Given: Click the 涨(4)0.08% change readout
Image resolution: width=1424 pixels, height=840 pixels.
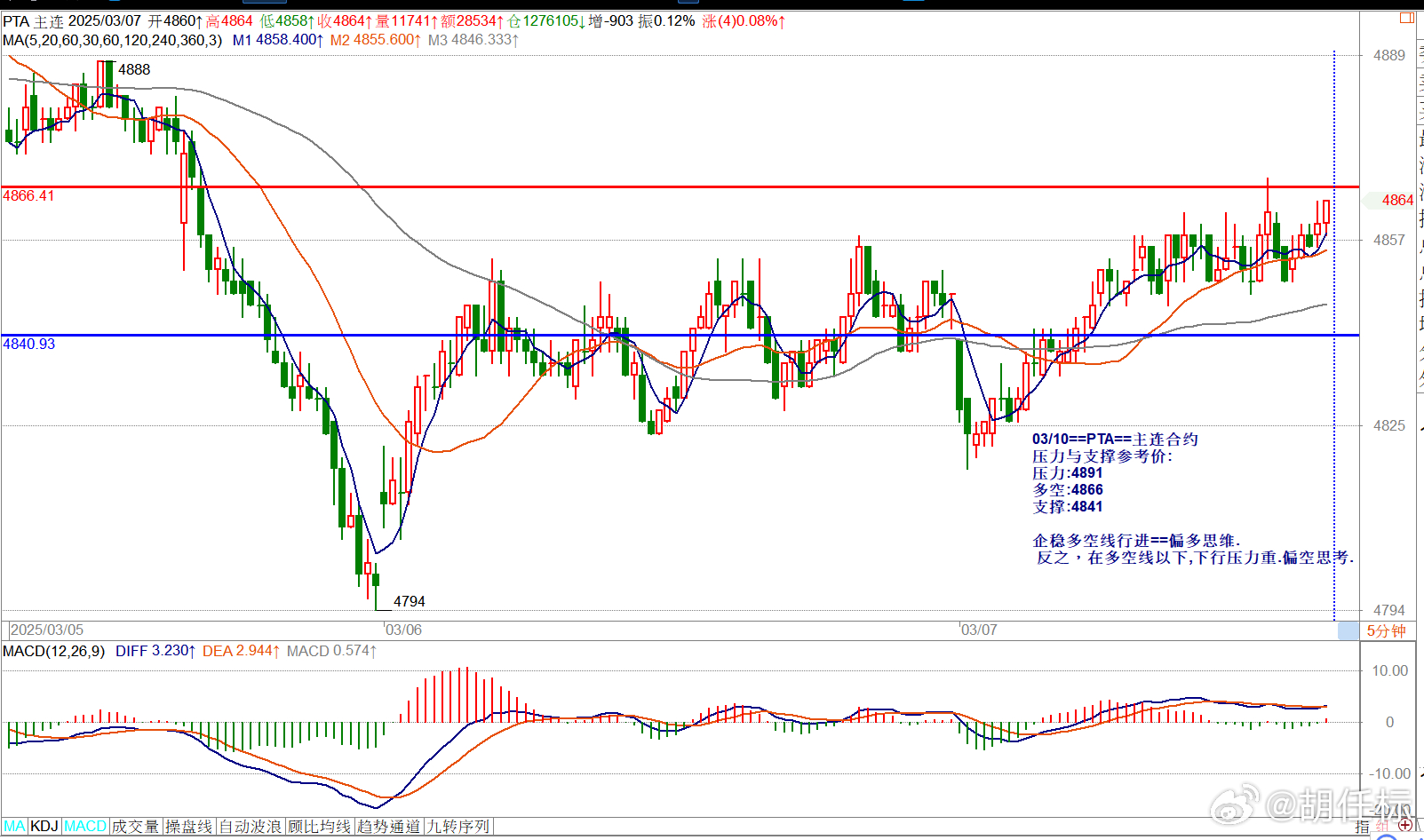Looking at the screenshot, I should 744,20.
